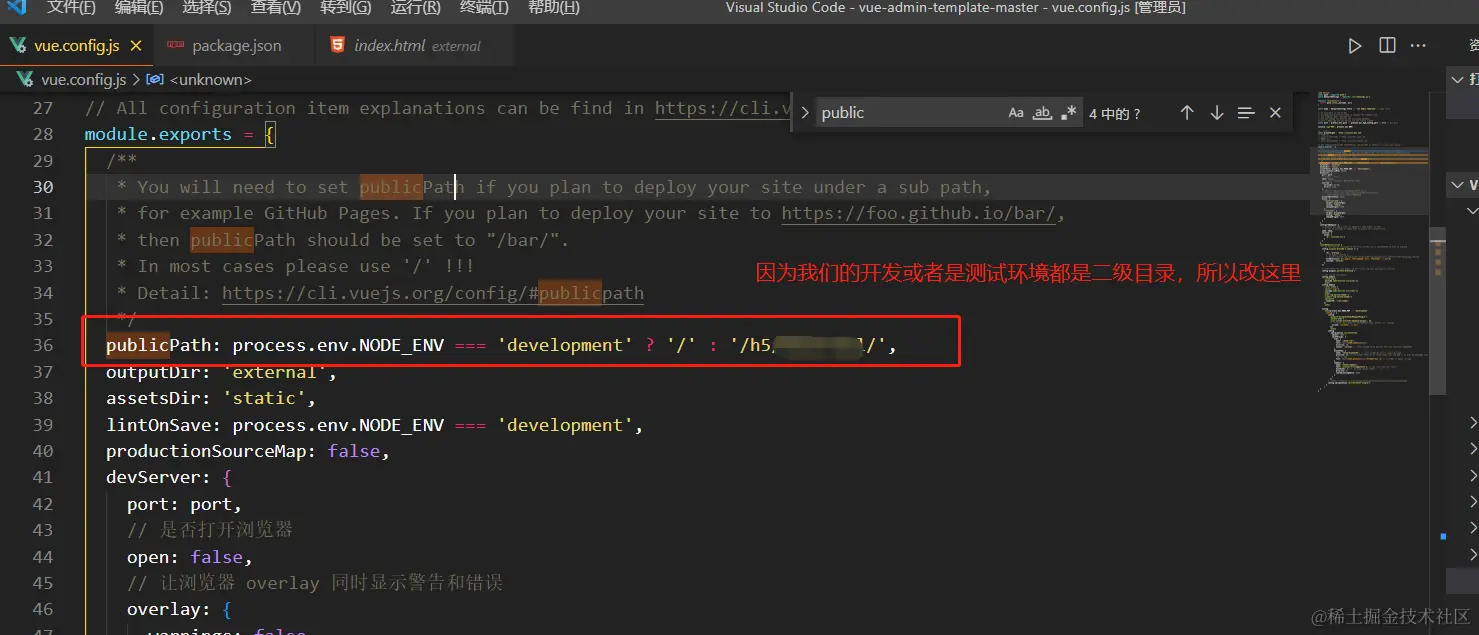
Task: Click the HTML5 icon on index.html tab
Action: [338, 46]
